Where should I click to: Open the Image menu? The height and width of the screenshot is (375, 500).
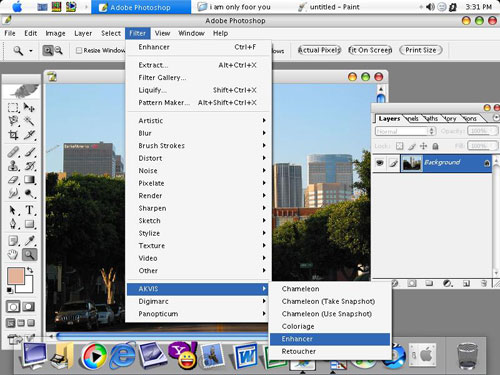55,33
